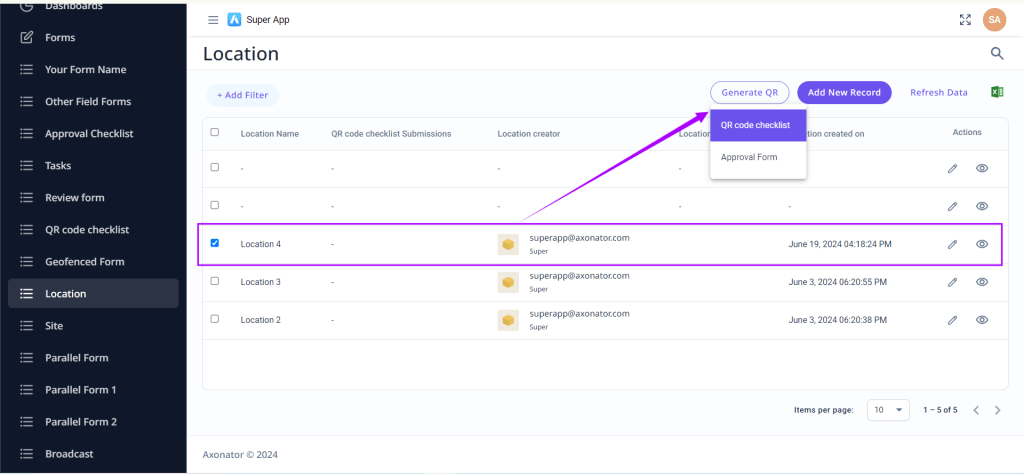Check the Location 3 row checkbox

[x=215, y=281]
